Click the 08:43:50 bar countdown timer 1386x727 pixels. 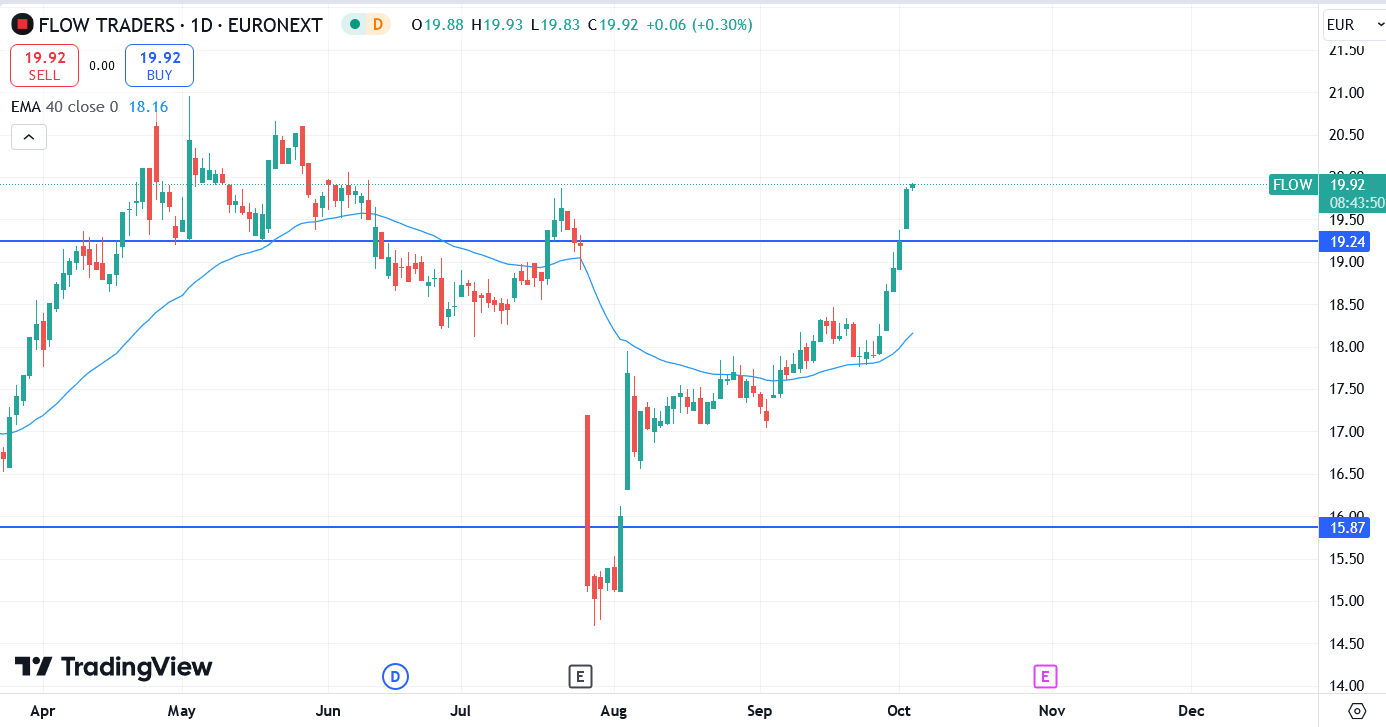(x=1357, y=203)
